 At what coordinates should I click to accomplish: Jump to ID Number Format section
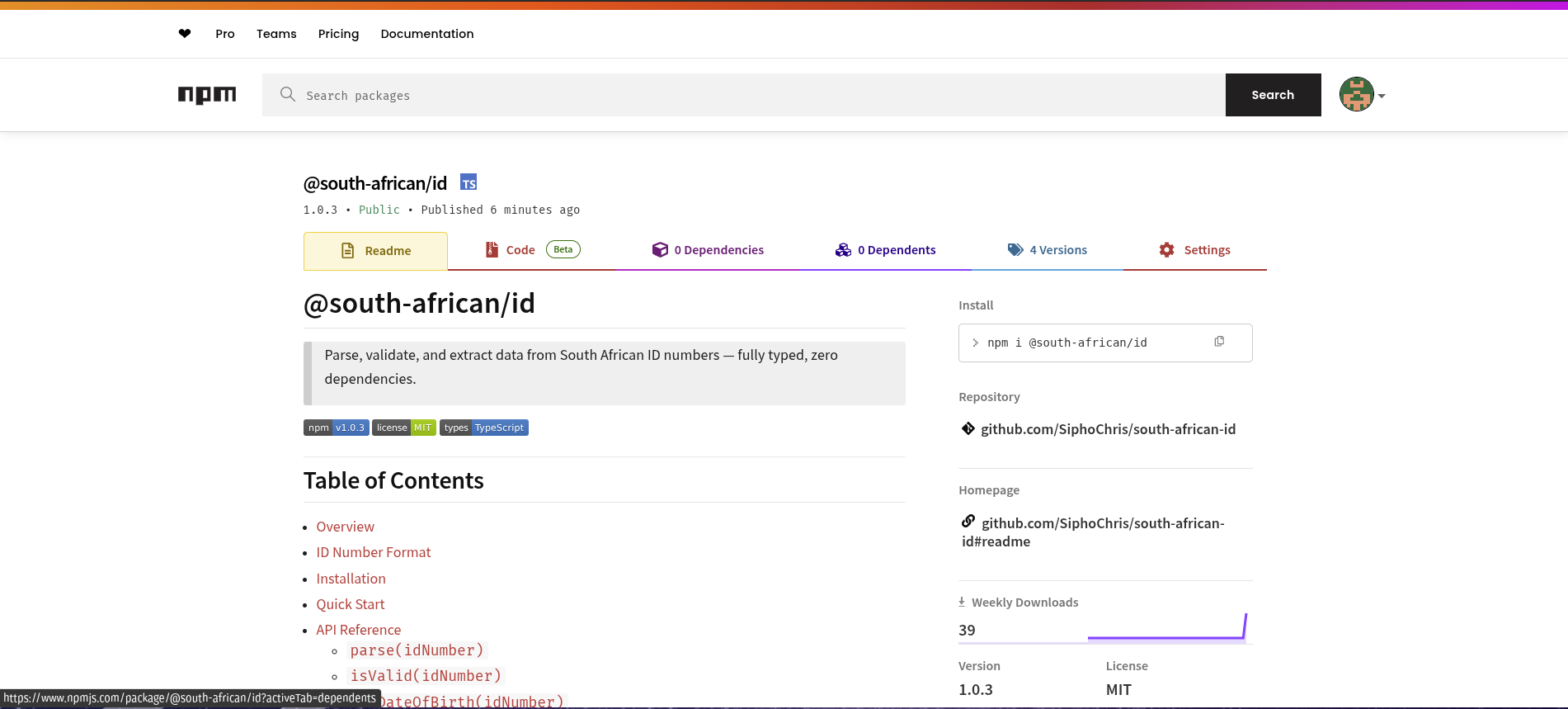coord(374,552)
